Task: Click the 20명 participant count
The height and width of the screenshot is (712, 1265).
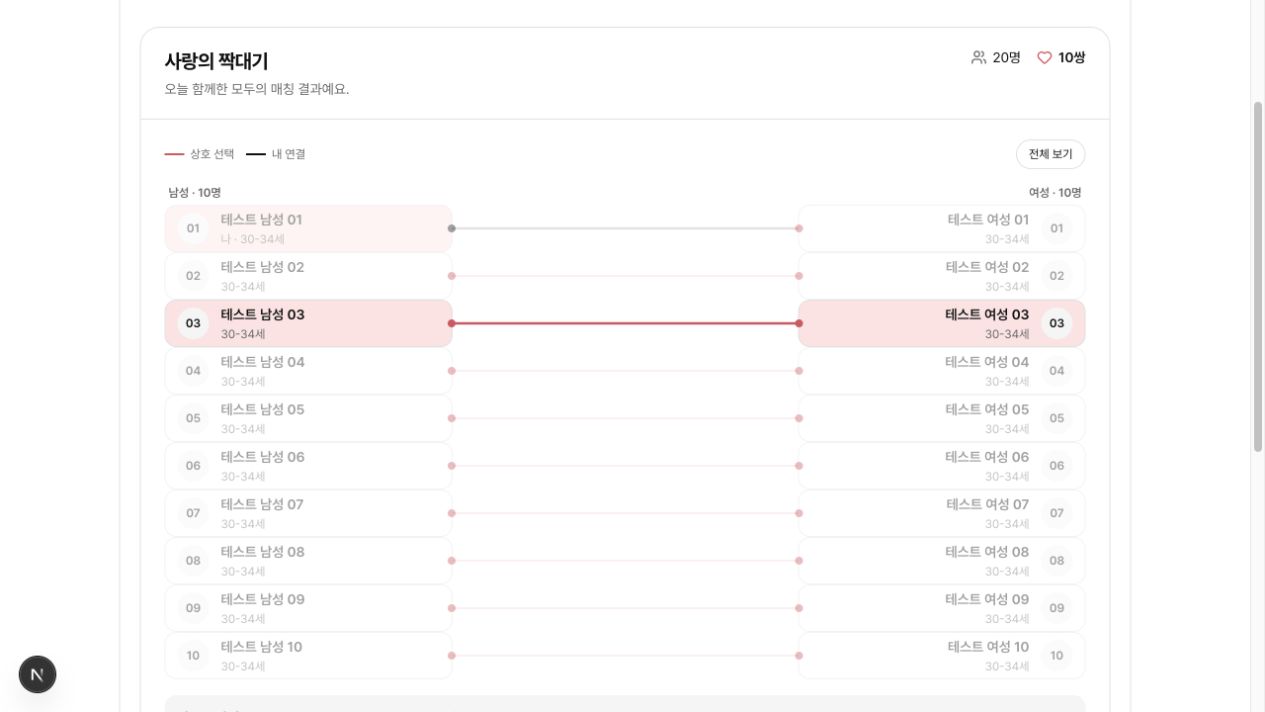Action: 1006,58
